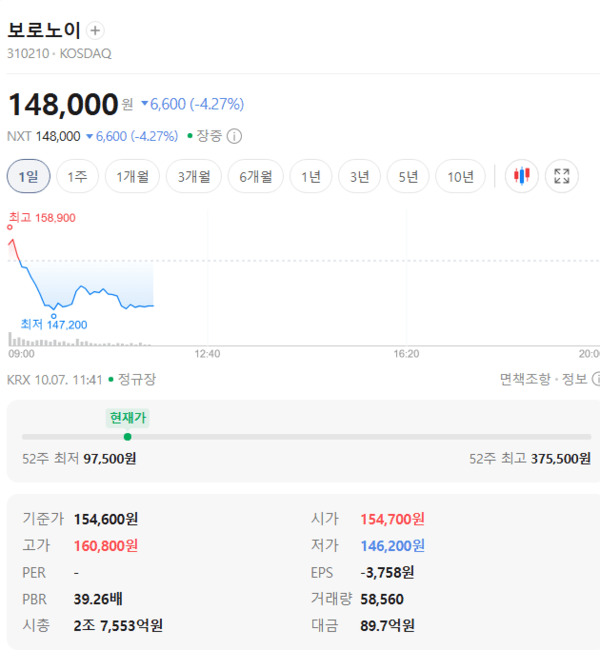This screenshot has height=650, width=600.
Task: Click the KRX 10.07. 11:41 timestamp
Action: [55, 379]
